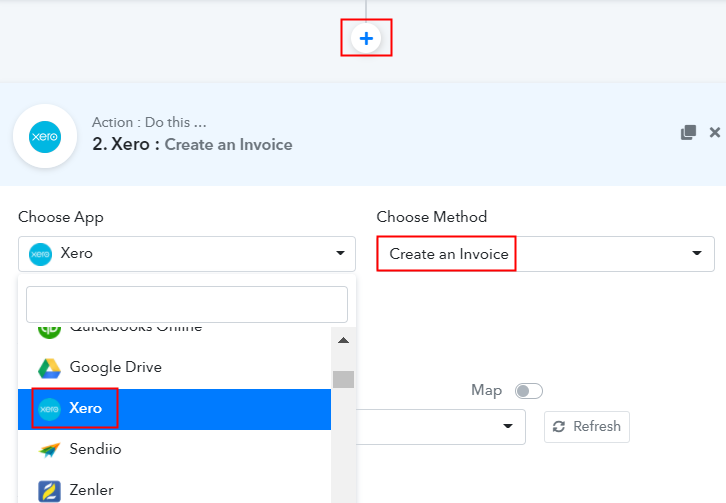Click the Google Drive triangle icon
This screenshot has height=503, width=726.
[49, 368]
